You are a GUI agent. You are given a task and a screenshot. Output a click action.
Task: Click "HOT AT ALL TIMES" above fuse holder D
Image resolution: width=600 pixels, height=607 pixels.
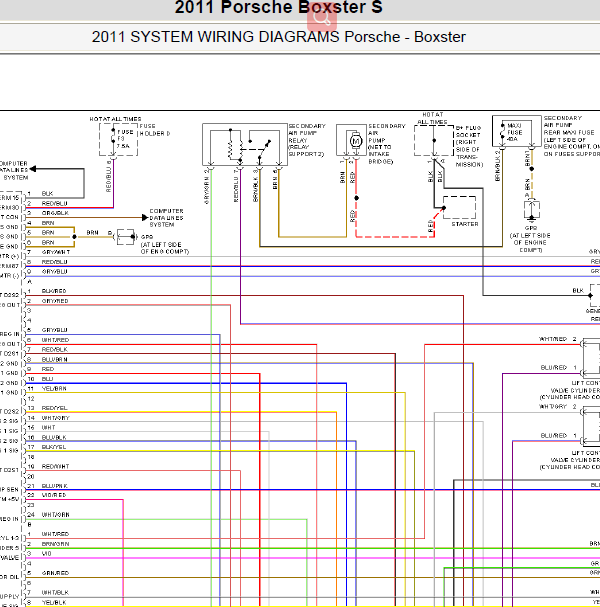(115, 119)
